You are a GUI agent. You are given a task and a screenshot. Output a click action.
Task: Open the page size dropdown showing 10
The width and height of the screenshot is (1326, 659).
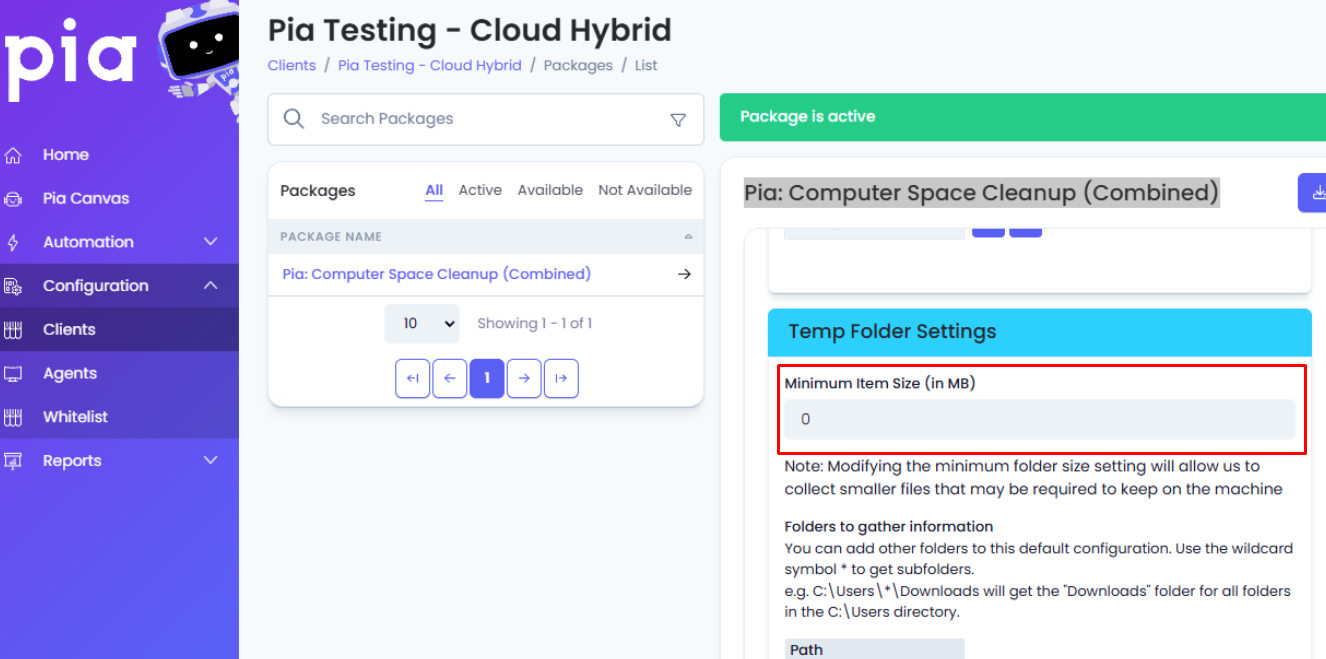422,324
